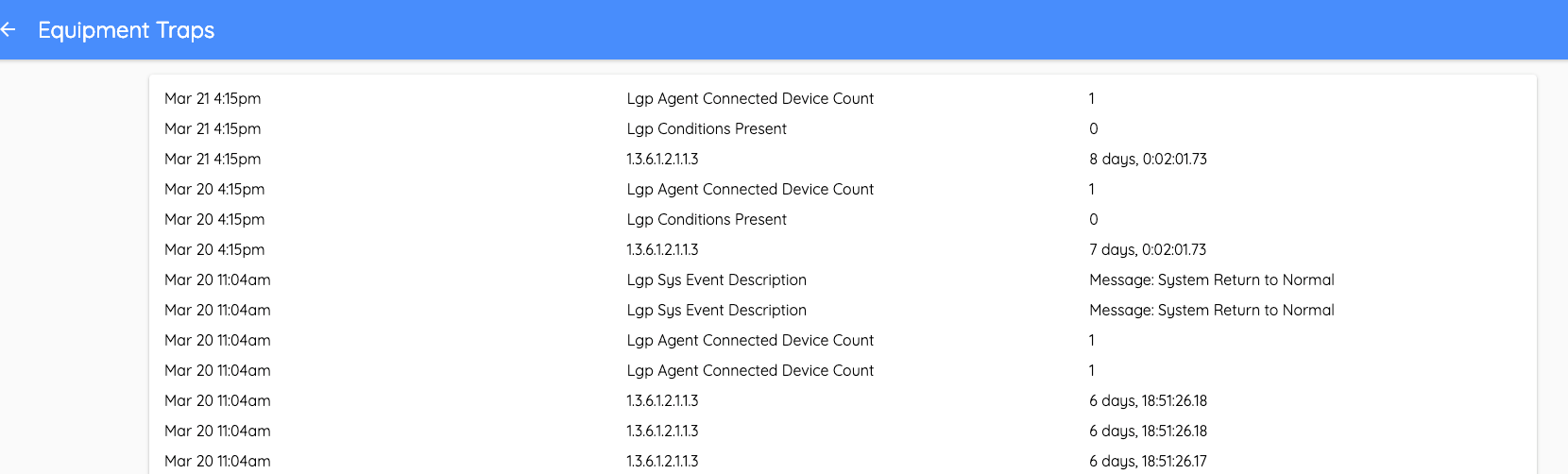Click value 1 in Mar 21 Device Count row
This screenshot has width=1568, height=474.
tap(1092, 98)
